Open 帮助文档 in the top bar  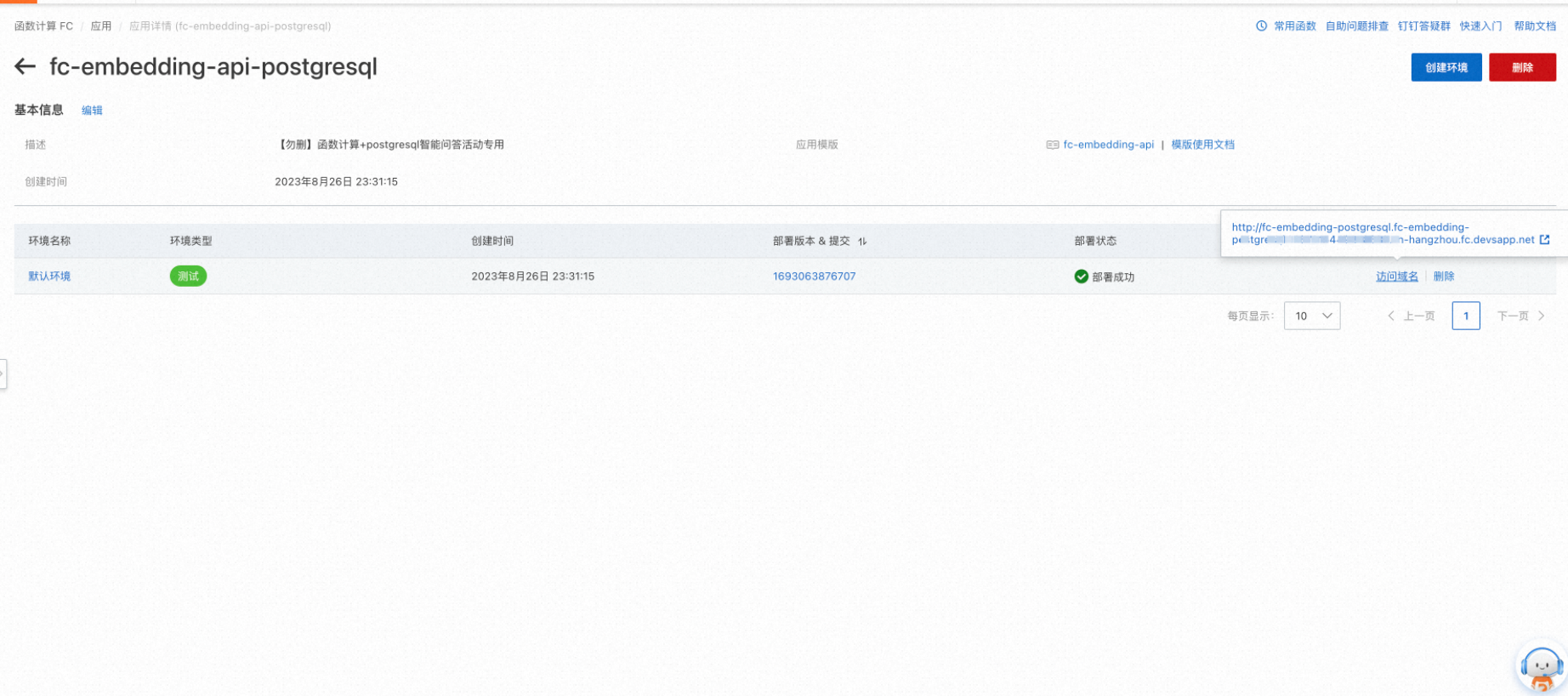(1535, 26)
